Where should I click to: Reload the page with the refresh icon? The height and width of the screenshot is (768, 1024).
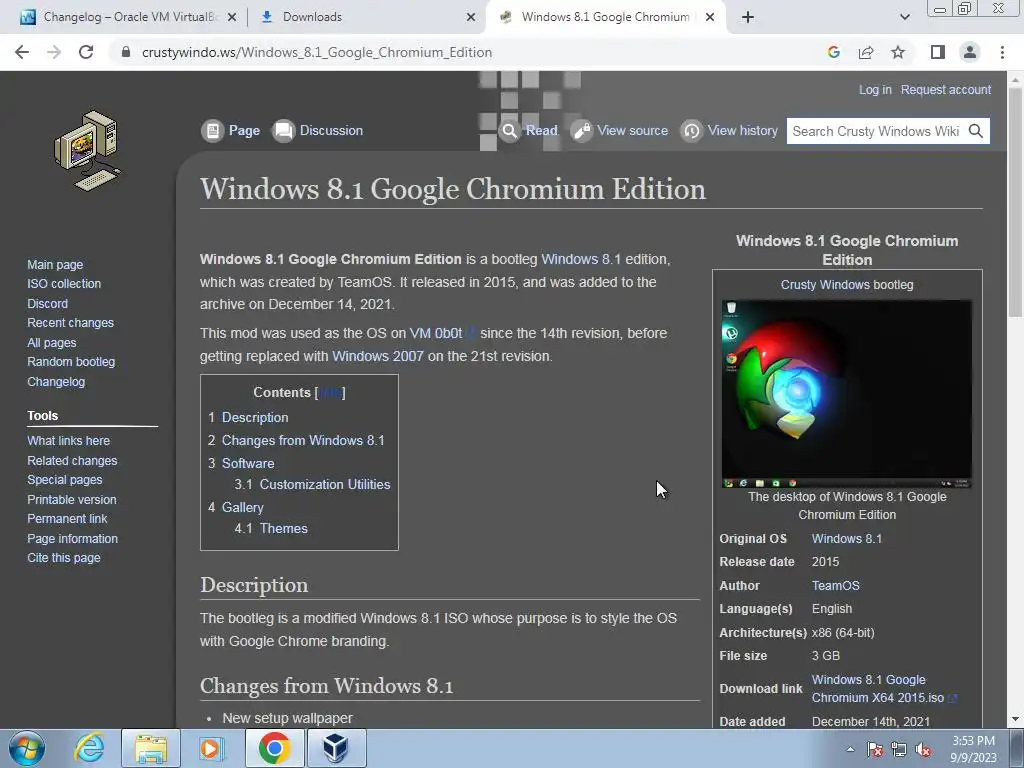coord(86,52)
